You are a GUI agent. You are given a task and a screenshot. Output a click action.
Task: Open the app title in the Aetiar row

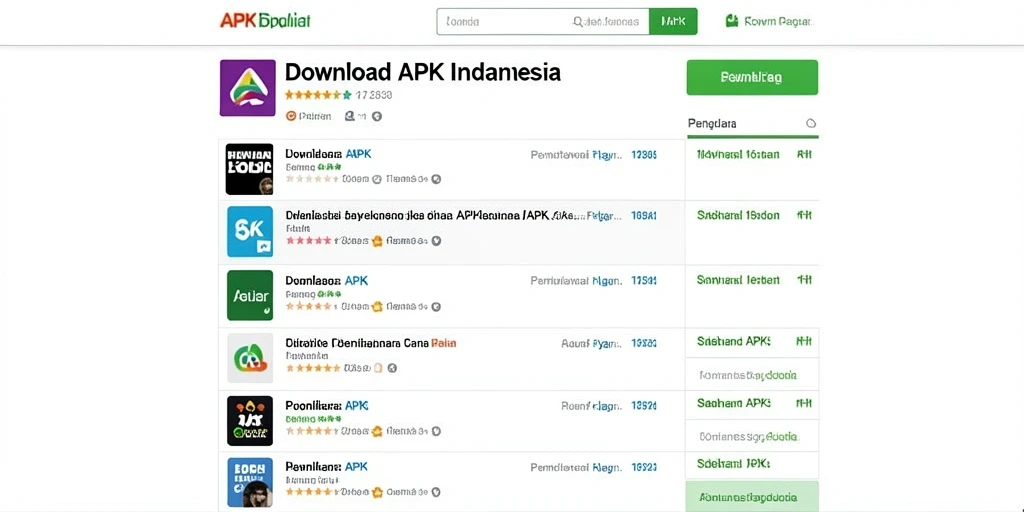coord(327,280)
